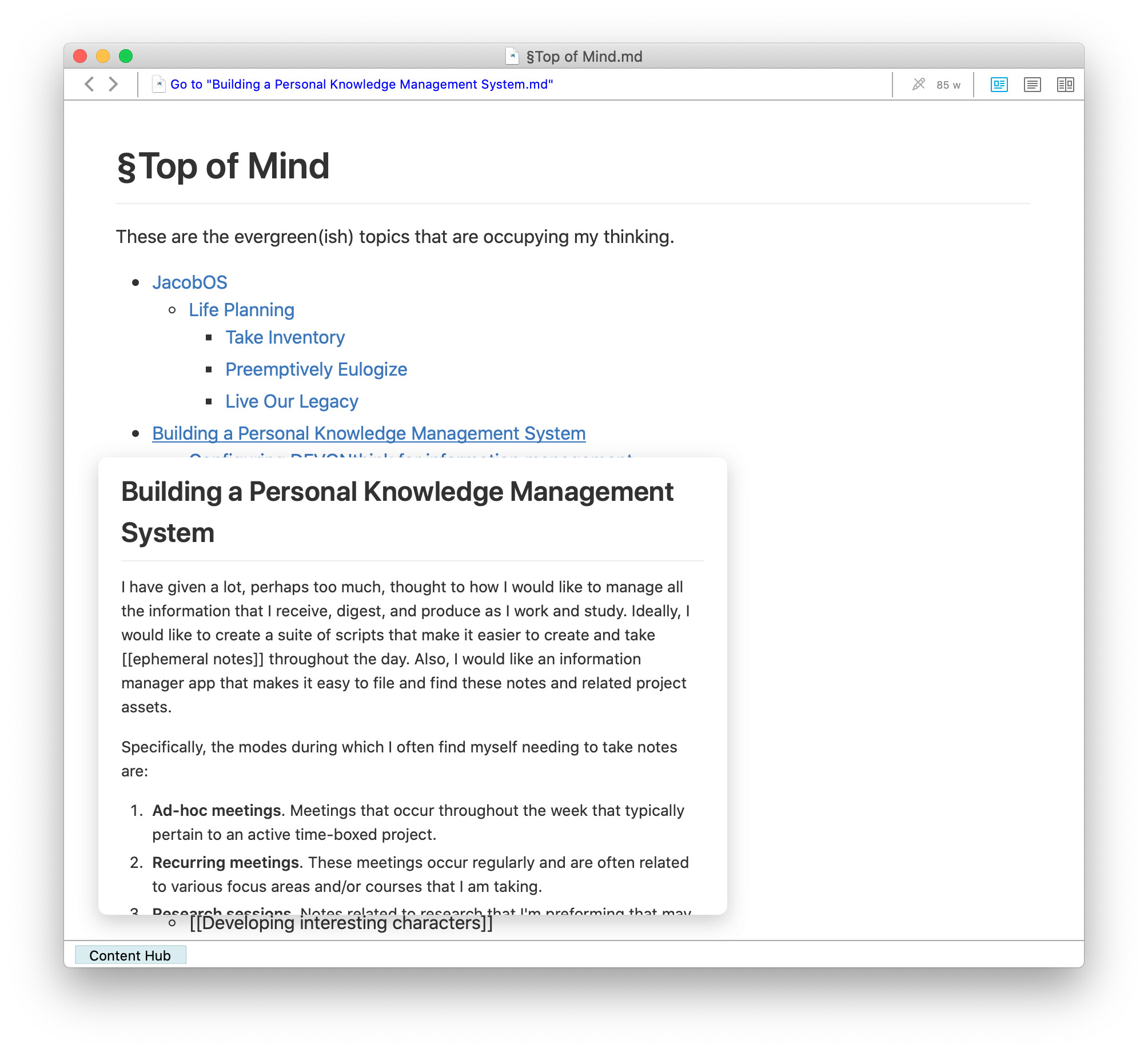Open the Go to Building a Personal Knowledge Management link
1148x1052 pixels.
(x=361, y=84)
